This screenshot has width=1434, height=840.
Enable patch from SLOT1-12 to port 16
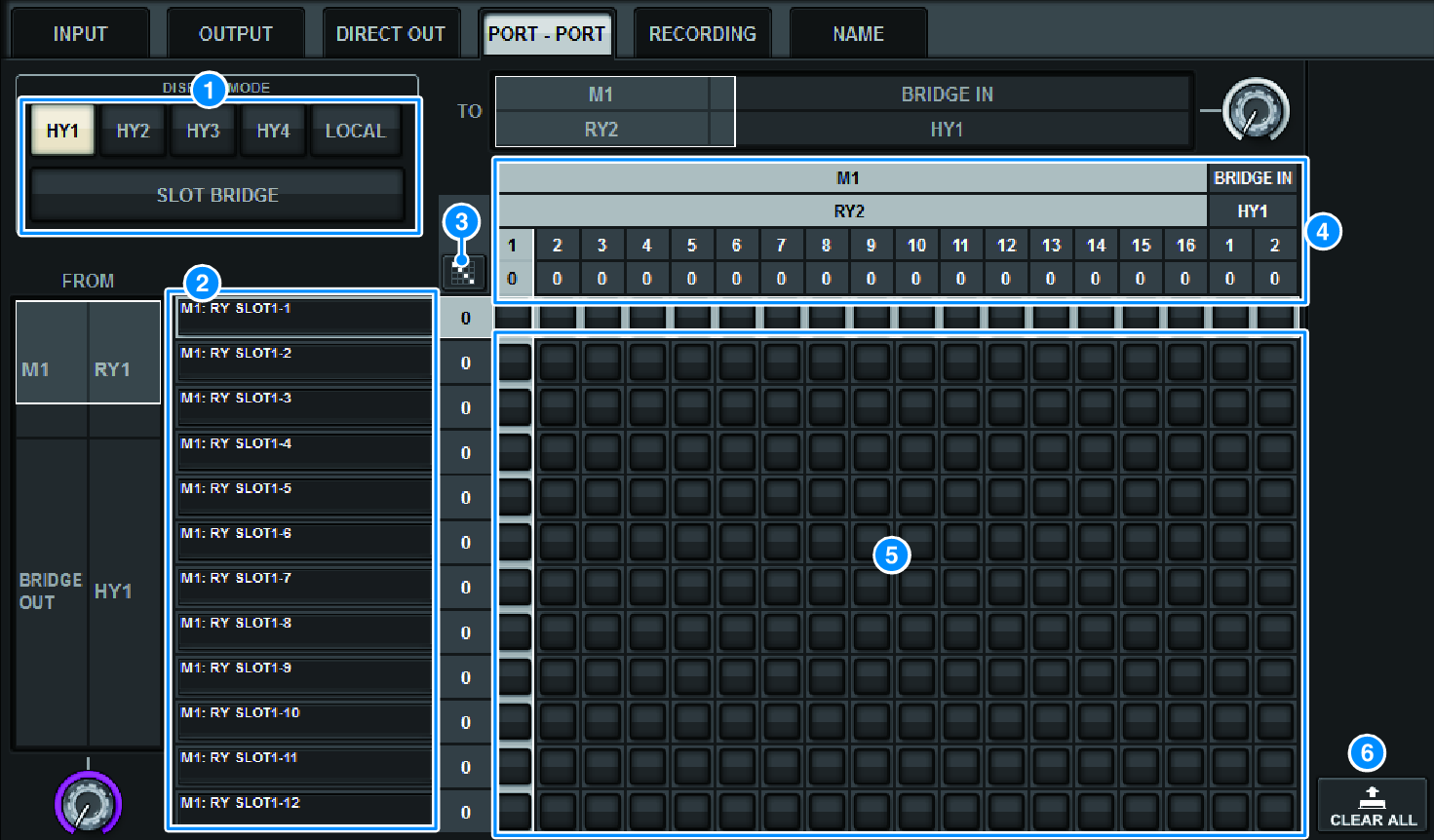pyautogui.click(x=1185, y=811)
